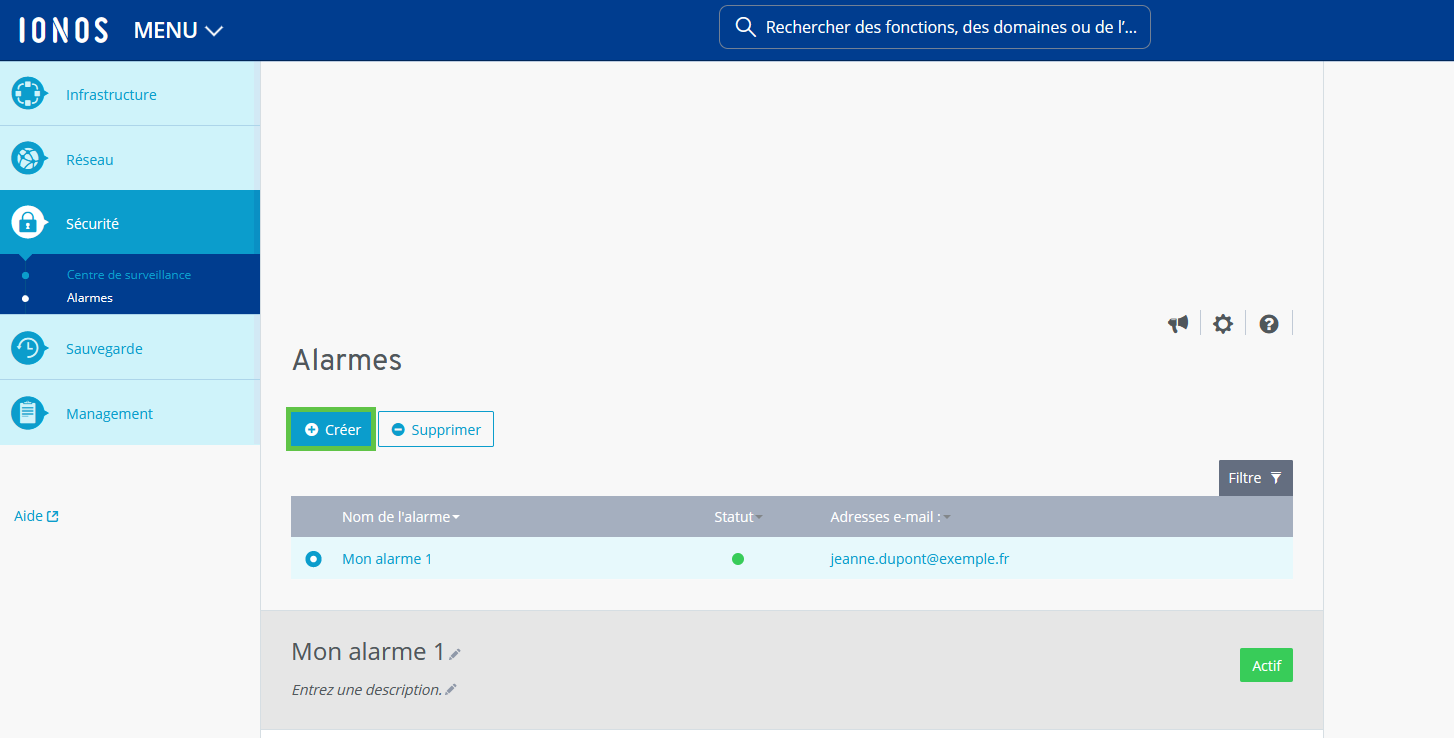Sort by Nom de l'alarme column
This screenshot has height=738, width=1454.
coord(400,517)
